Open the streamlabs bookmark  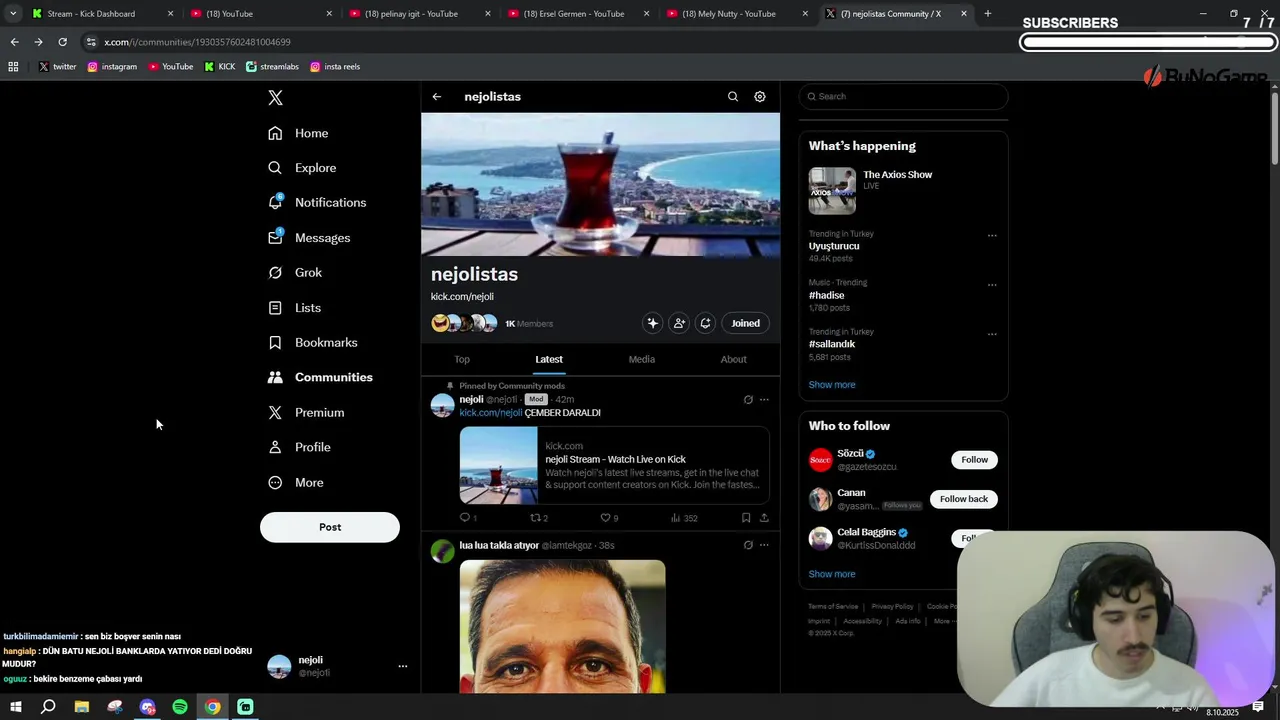(273, 67)
